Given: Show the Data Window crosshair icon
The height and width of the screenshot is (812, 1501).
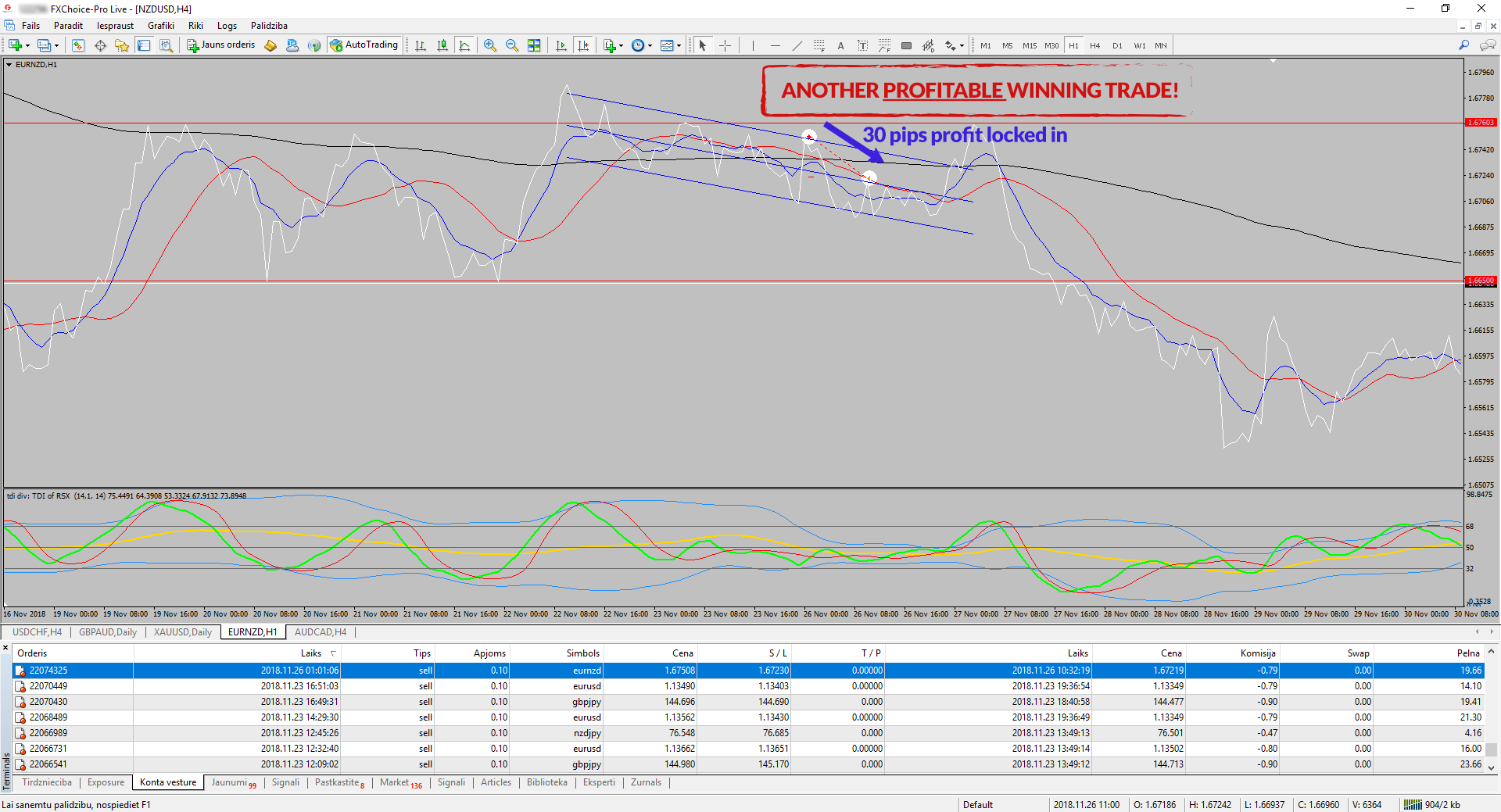Looking at the screenshot, I should [100, 45].
